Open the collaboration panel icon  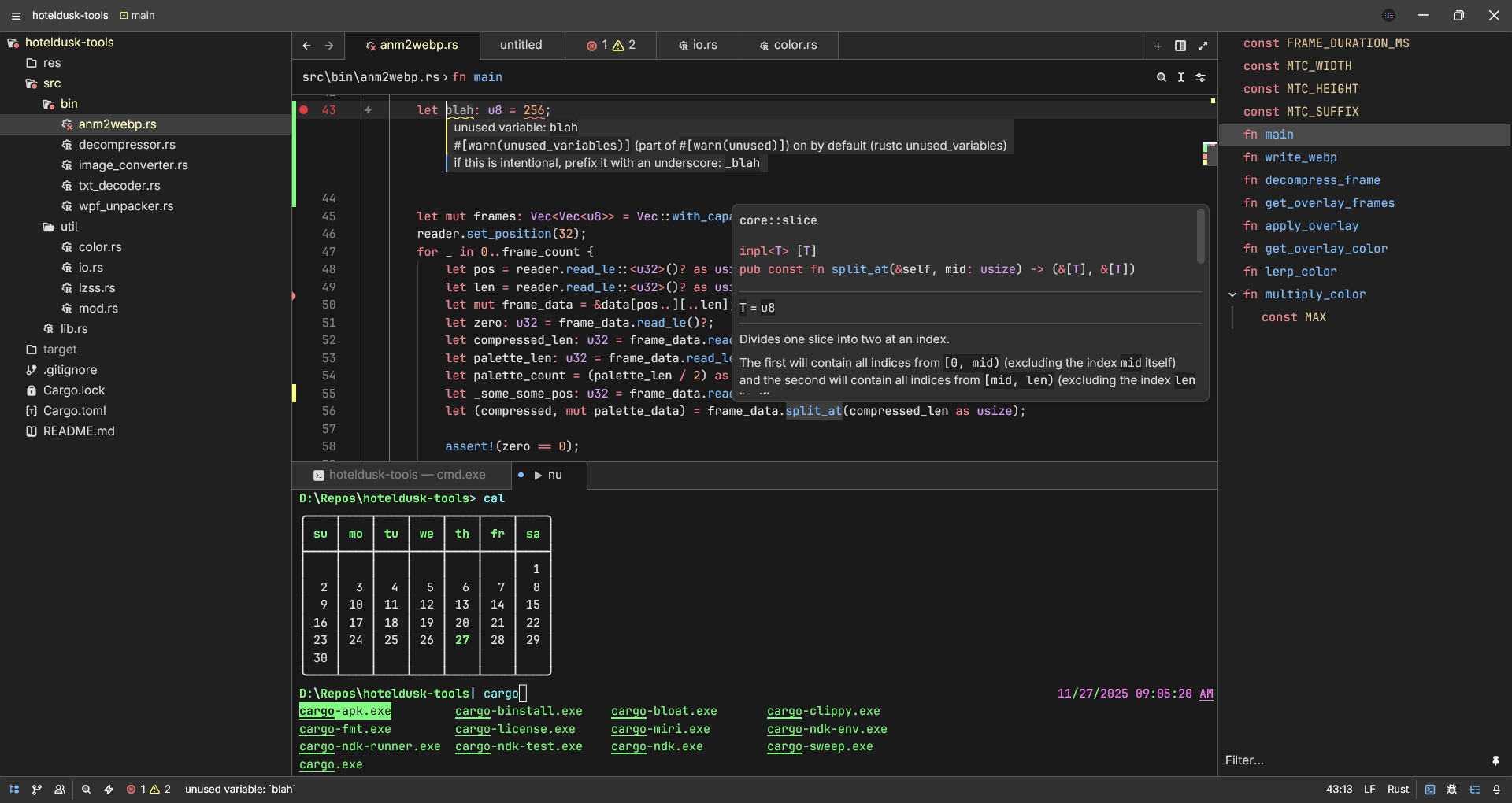[x=59, y=789]
